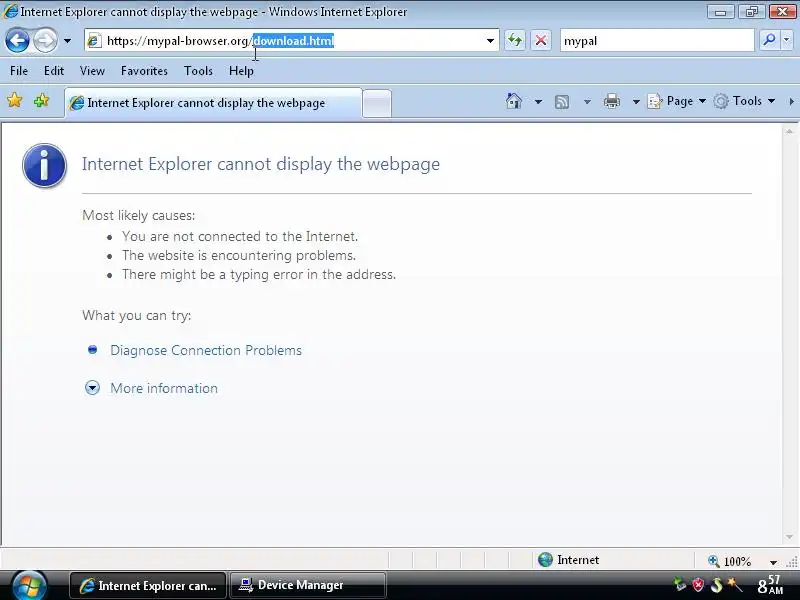This screenshot has width=800, height=600.
Task: Open the View menu
Action: point(92,71)
